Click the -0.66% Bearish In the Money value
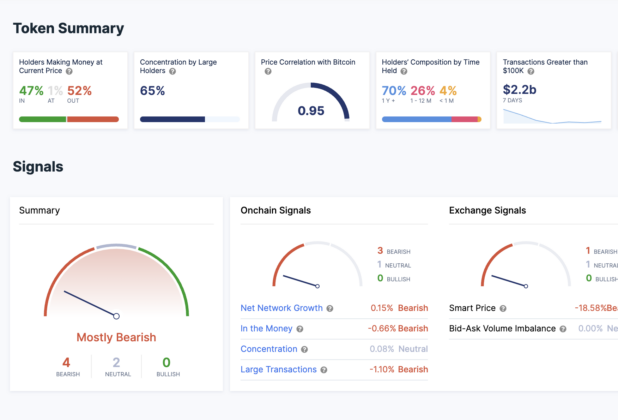The height and width of the screenshot is (420, 618). [x=398, y=329]
